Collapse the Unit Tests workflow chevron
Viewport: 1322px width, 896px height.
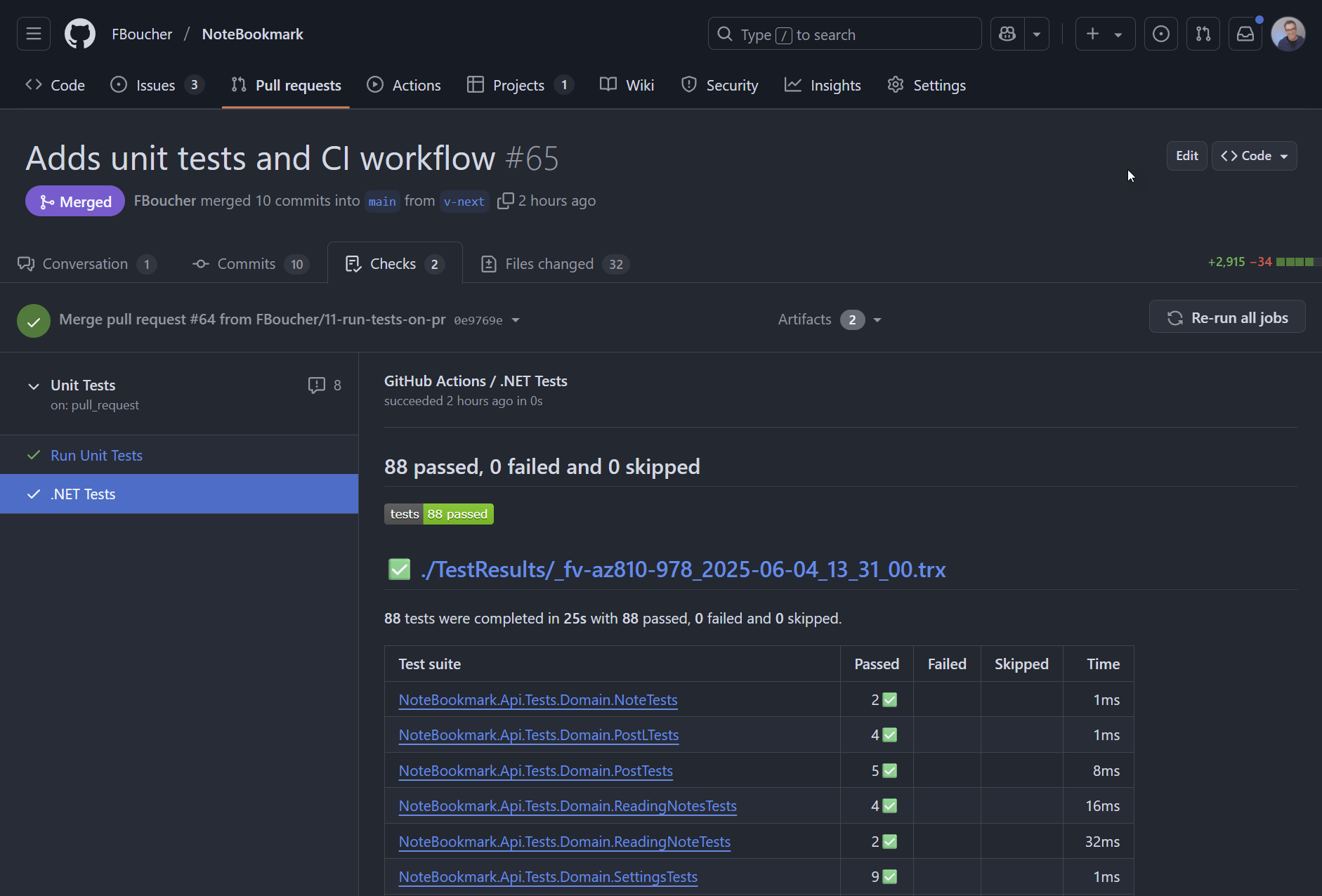[x=33, y=386]
